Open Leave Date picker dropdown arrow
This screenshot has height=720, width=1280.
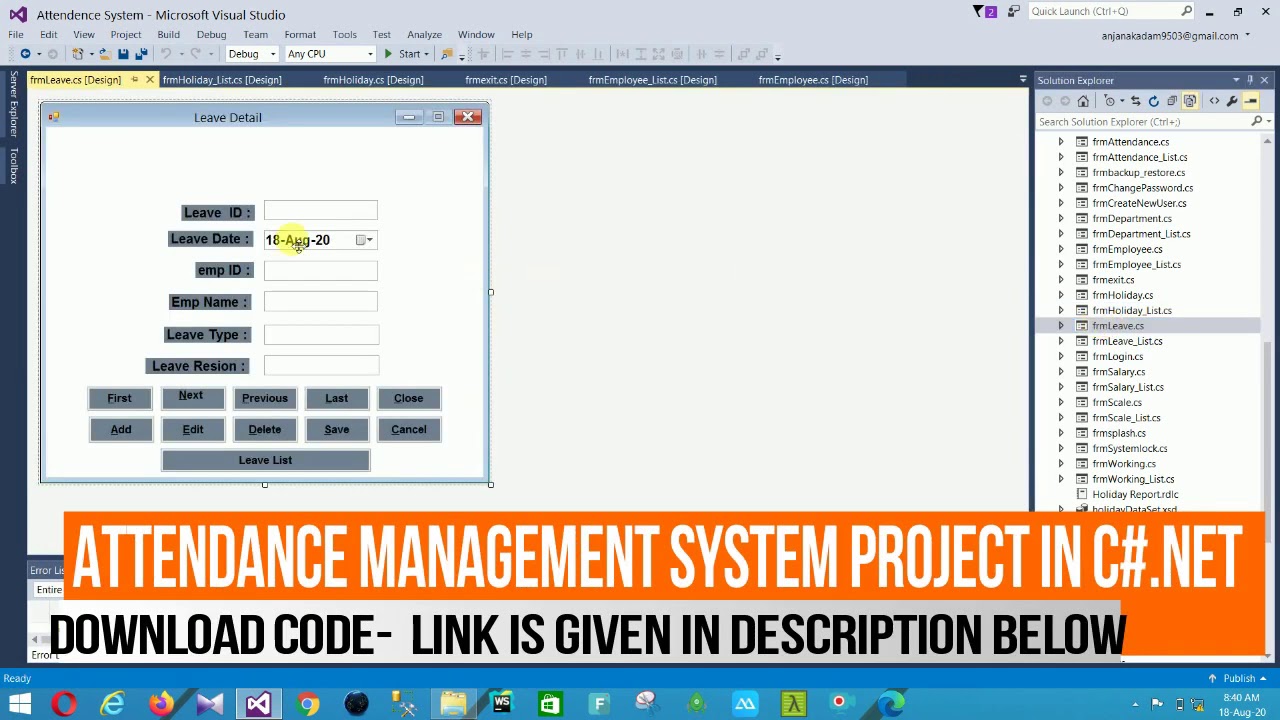point(369,240)
